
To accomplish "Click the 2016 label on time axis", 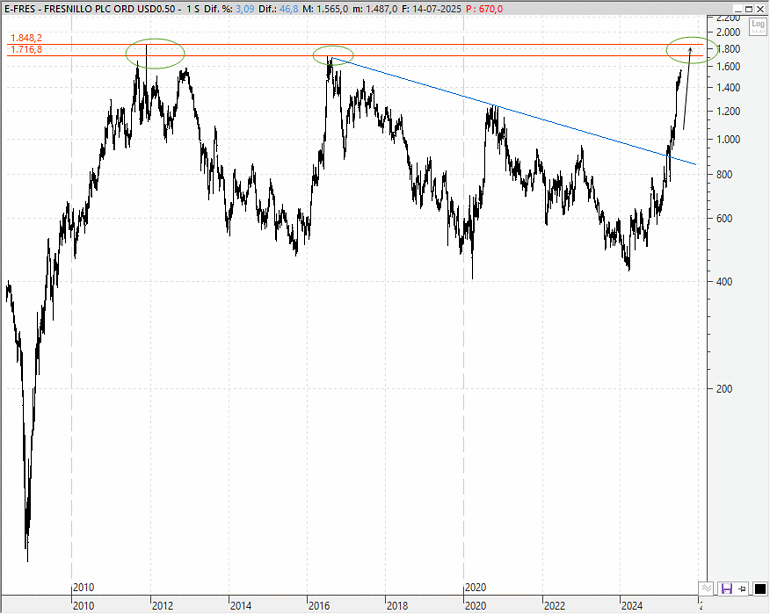I will [x=319, y=606].
